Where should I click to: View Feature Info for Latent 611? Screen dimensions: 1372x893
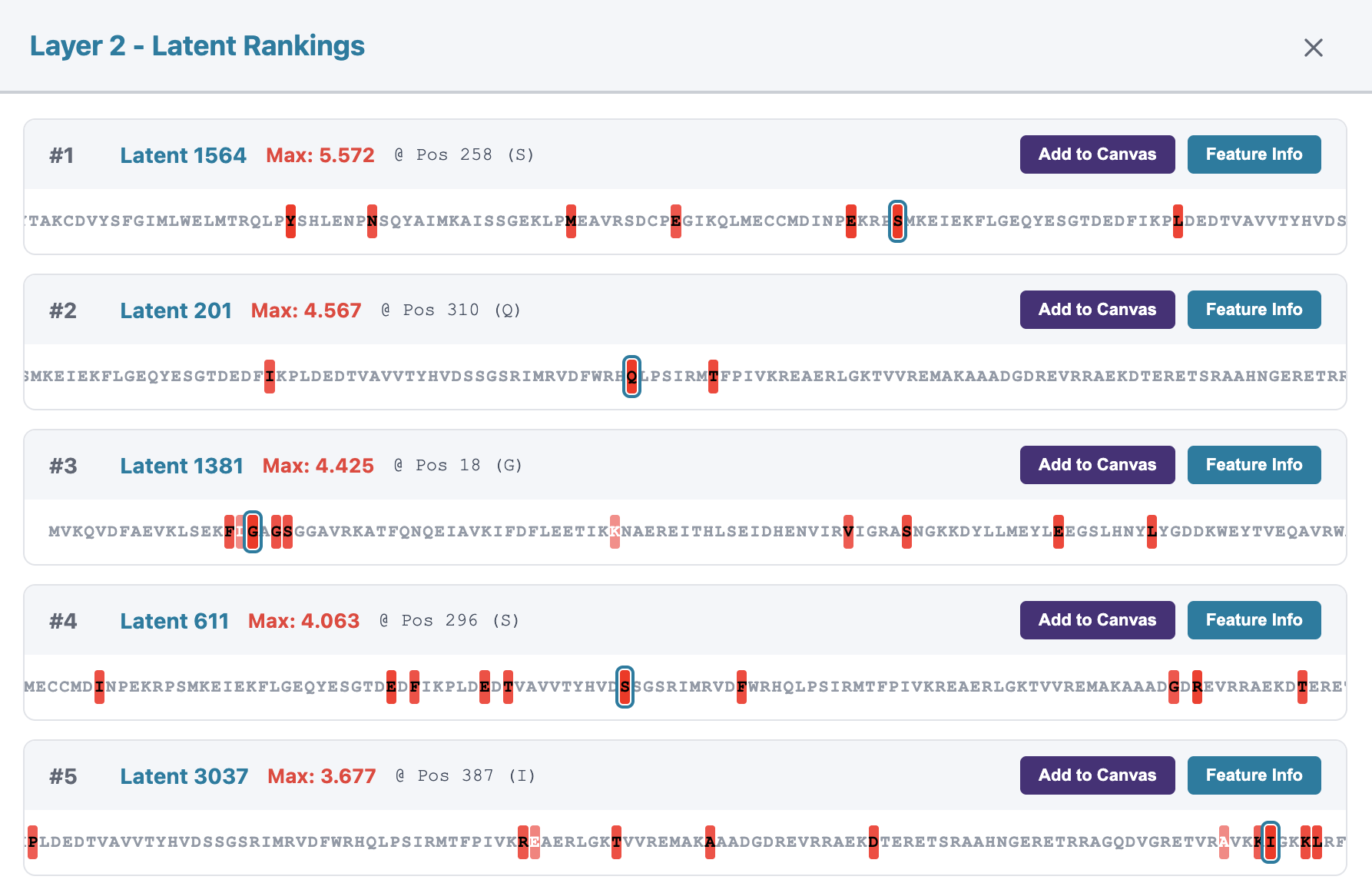(x=1254, y=620)
